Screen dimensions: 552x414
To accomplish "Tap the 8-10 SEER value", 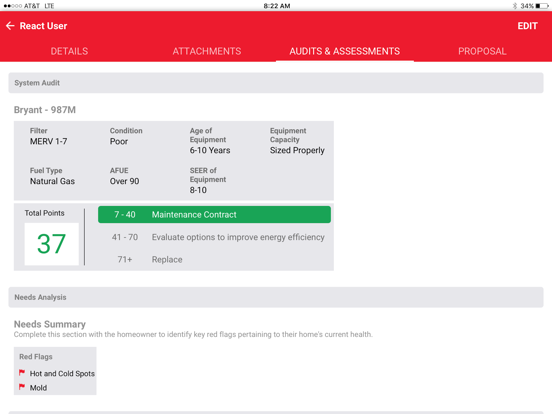I will pos(198,190).
